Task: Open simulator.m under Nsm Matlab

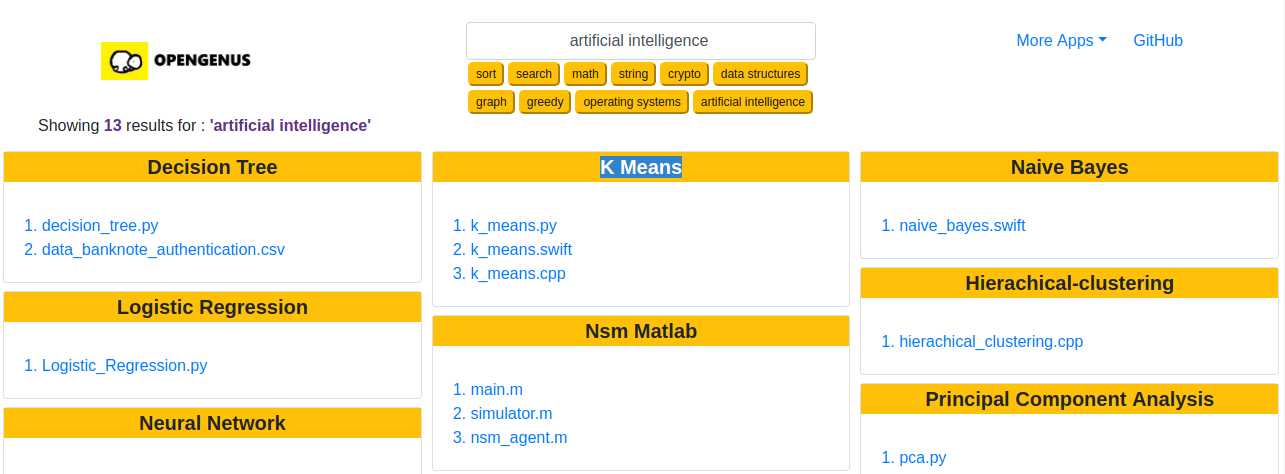Action: (x=511, y=414)
